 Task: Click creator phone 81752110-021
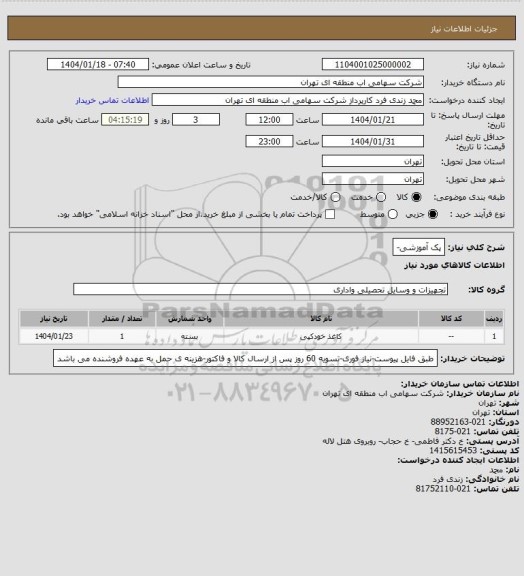(x=443, y=489)
